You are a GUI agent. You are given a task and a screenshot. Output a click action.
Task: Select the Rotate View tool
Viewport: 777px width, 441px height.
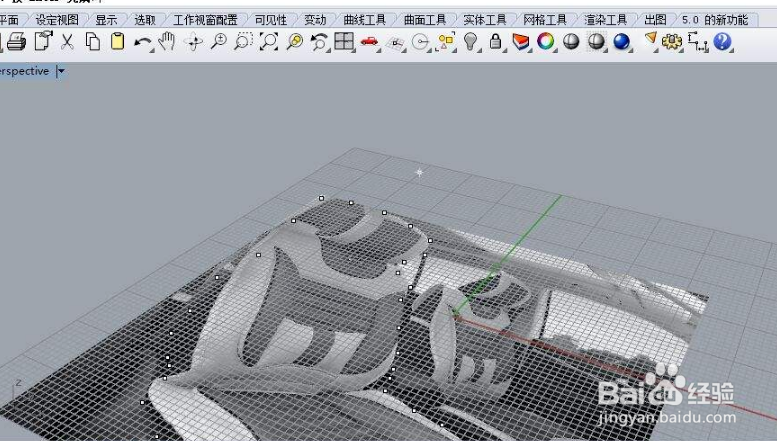(193, 42)
